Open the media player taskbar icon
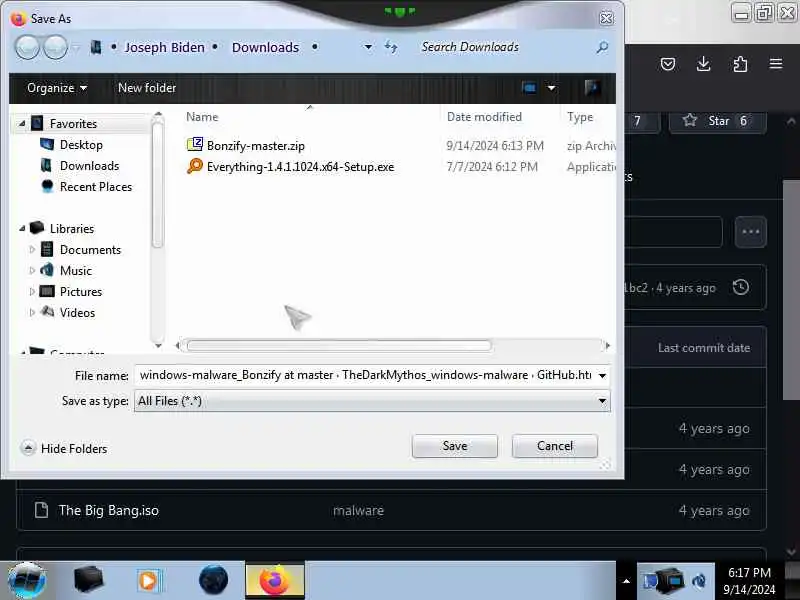 [149, 581]
